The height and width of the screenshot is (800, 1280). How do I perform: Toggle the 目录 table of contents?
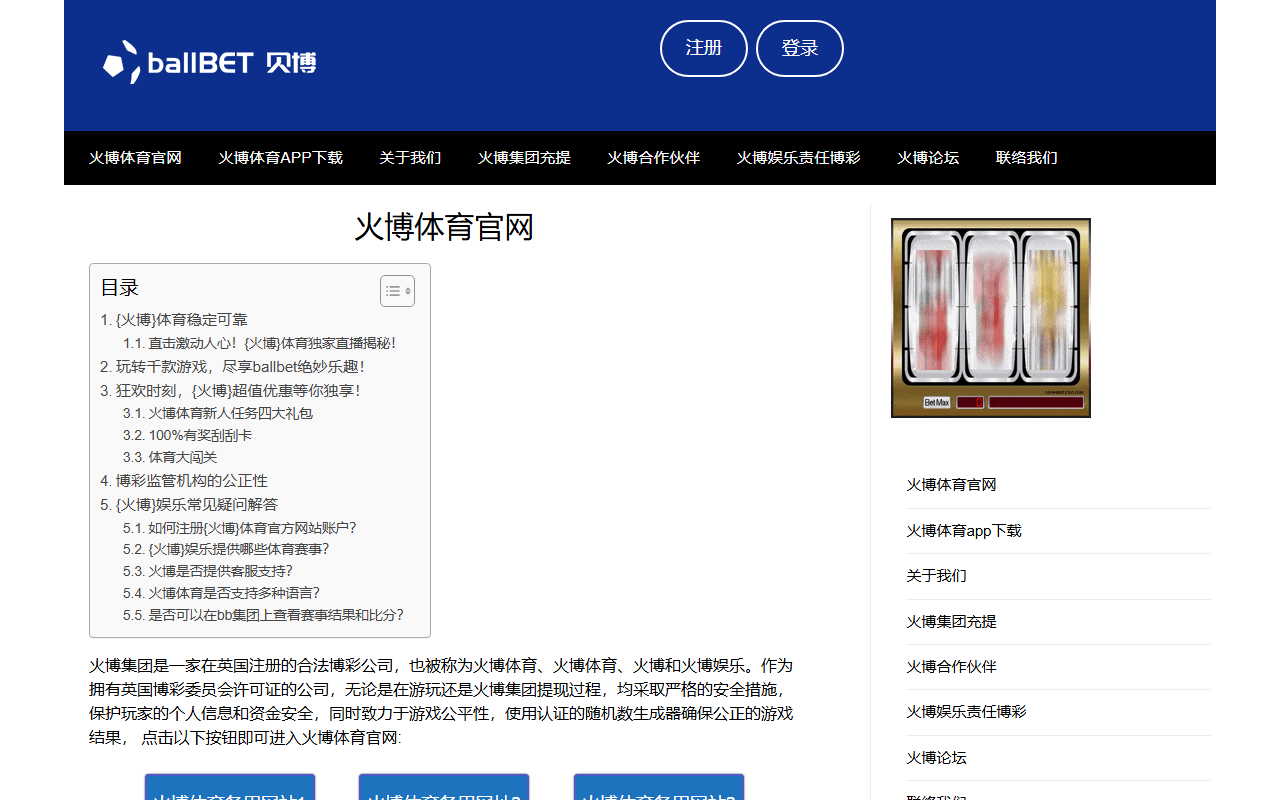coord(397,291)
